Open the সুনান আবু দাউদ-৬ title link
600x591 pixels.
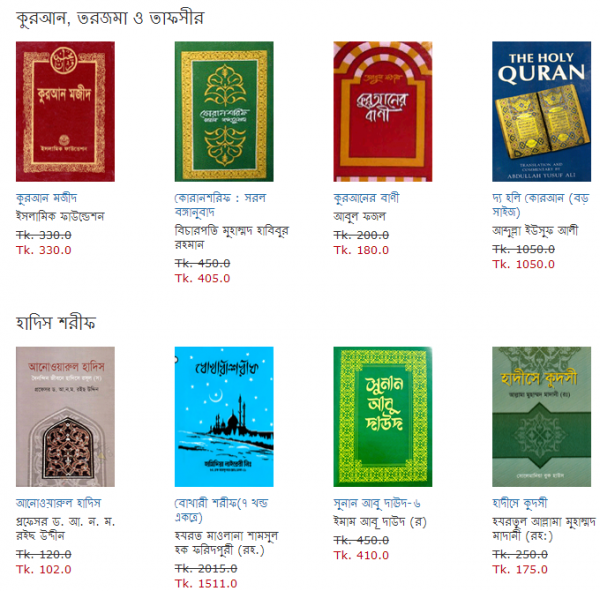[377, 503]
